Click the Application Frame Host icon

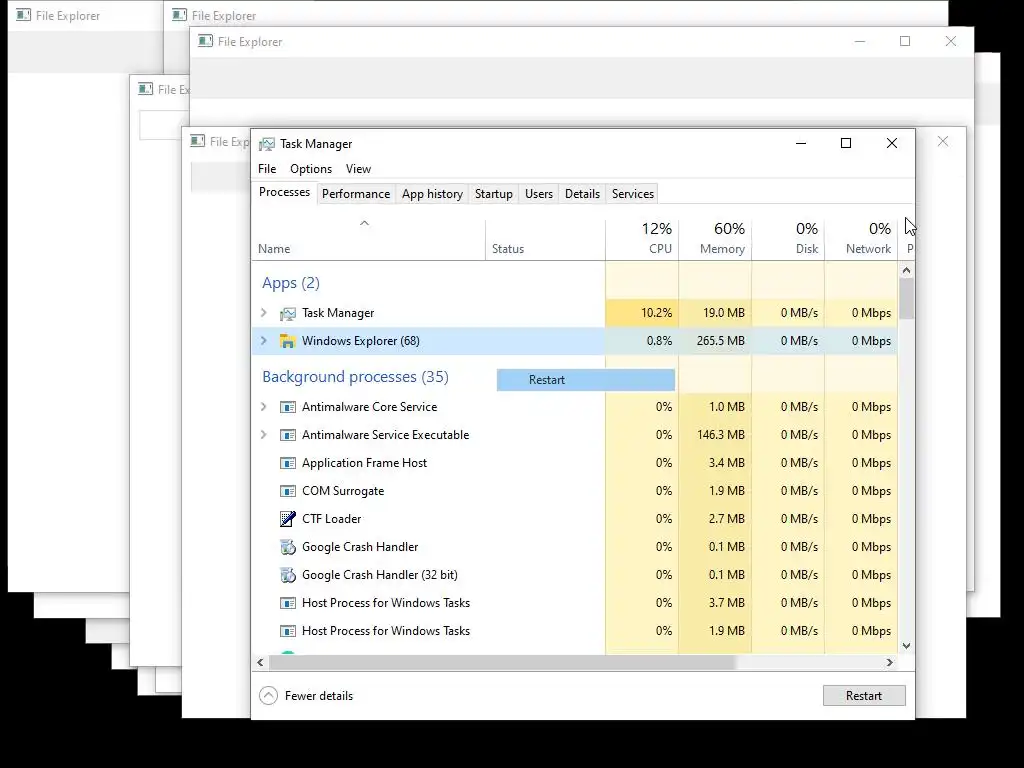coord(287,463)
